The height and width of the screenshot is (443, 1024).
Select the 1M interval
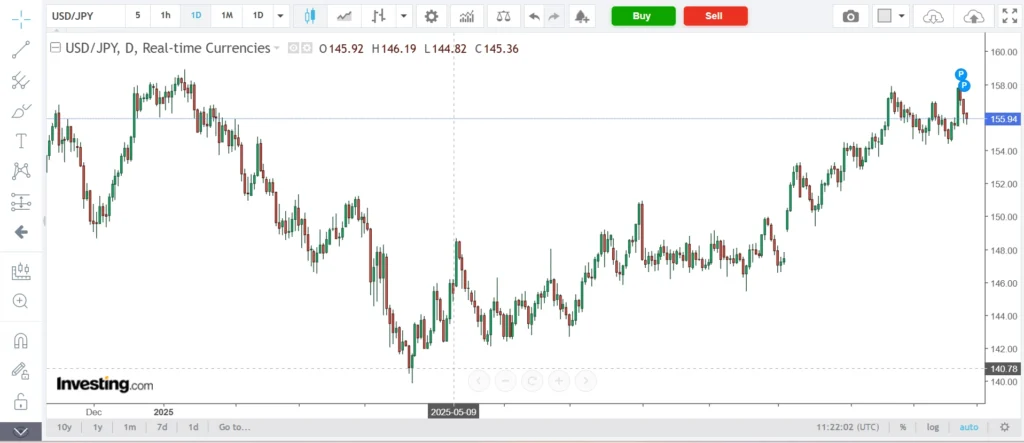tap(227, 15)
